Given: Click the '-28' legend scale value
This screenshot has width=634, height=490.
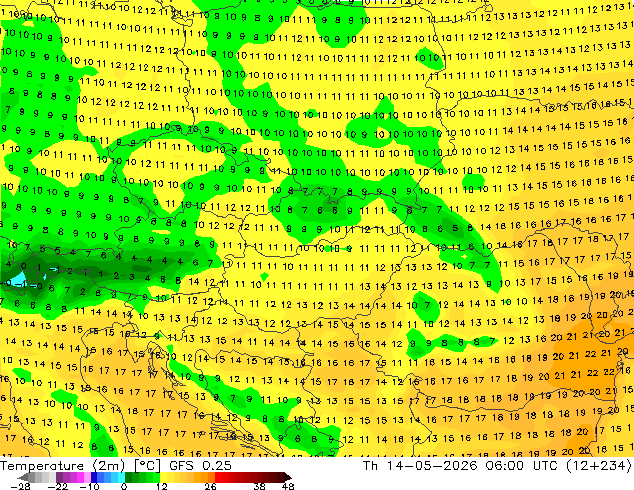Looking at the screenshot, I should pyautogui.click(x=20, y=486).
